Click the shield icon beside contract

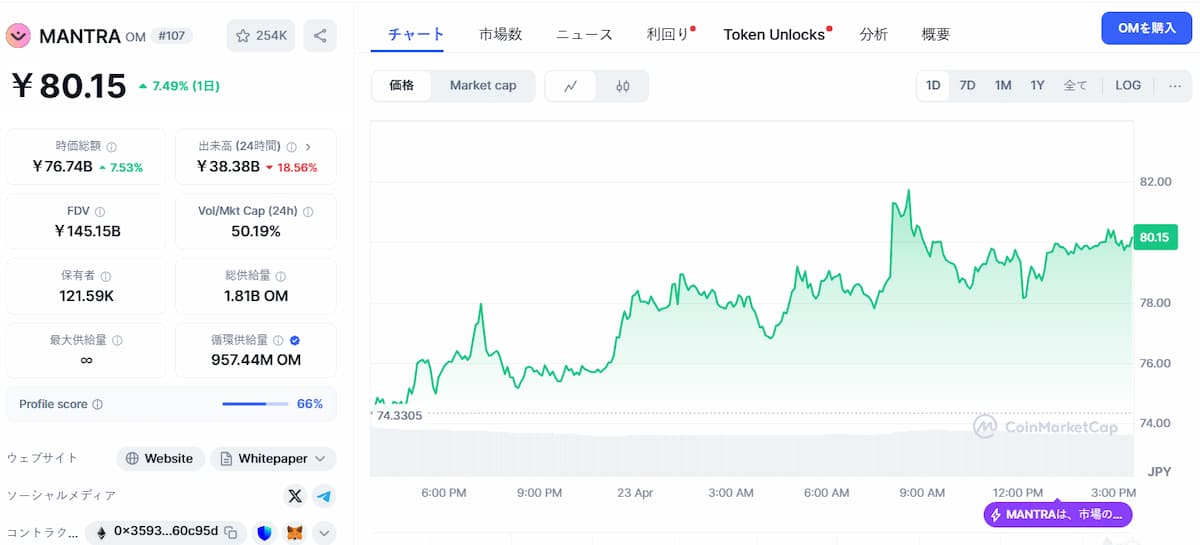265,532
